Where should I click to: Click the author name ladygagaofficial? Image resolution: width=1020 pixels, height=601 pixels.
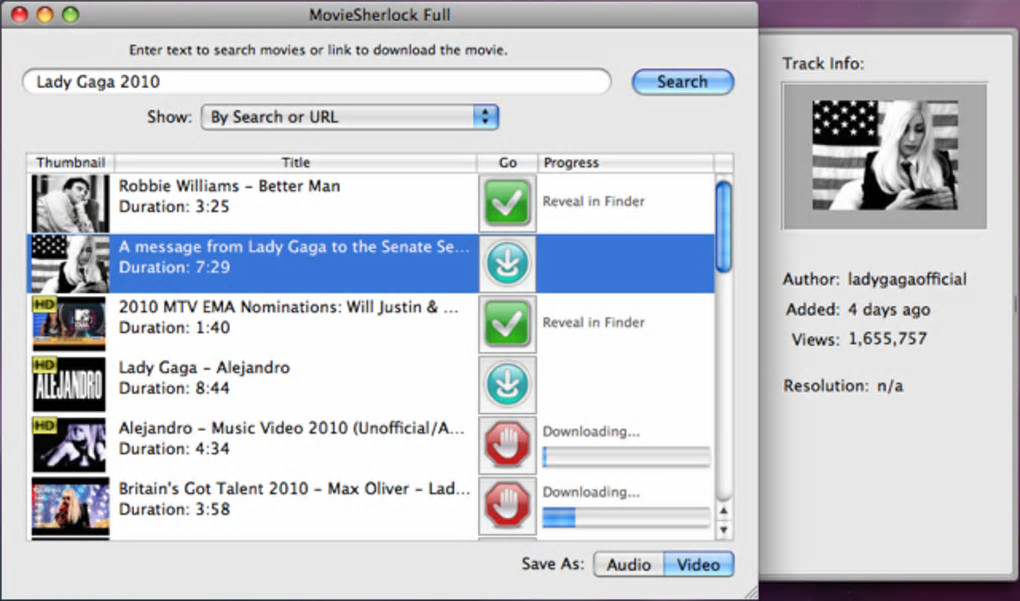pyautogui.click(x=907, y=280)
